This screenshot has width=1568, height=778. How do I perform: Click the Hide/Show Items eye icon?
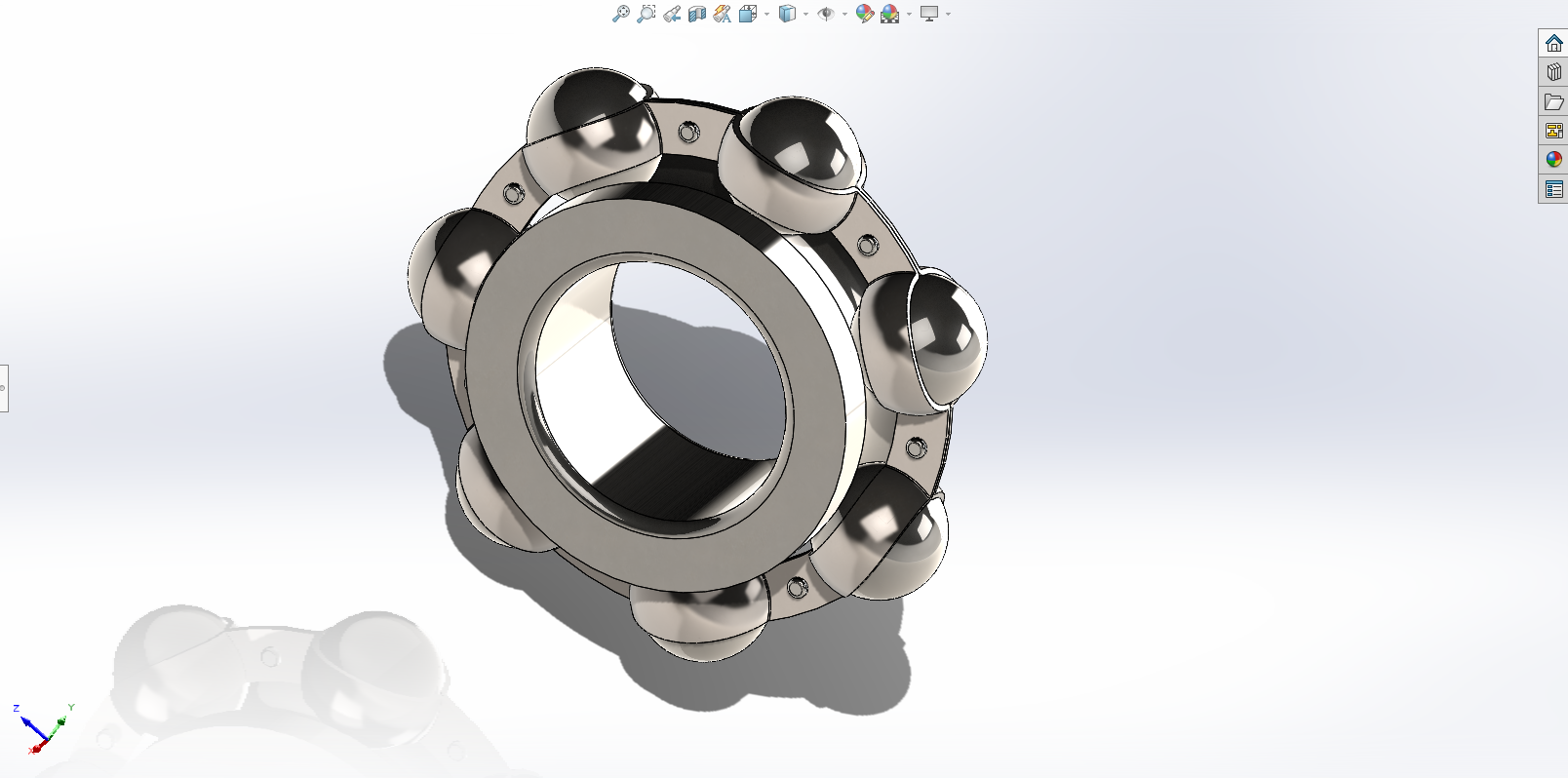826,14
